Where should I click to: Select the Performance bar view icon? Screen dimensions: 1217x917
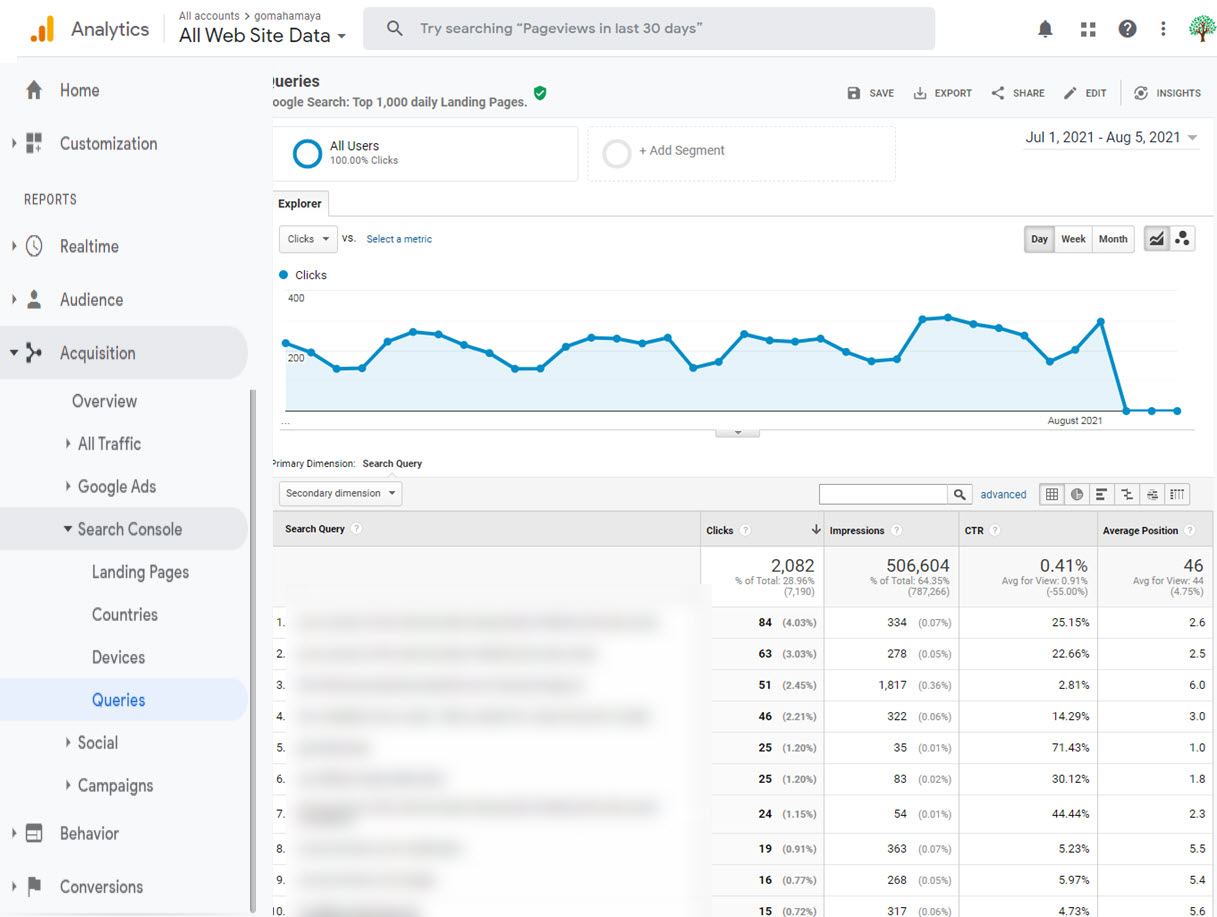[1101, 494]
